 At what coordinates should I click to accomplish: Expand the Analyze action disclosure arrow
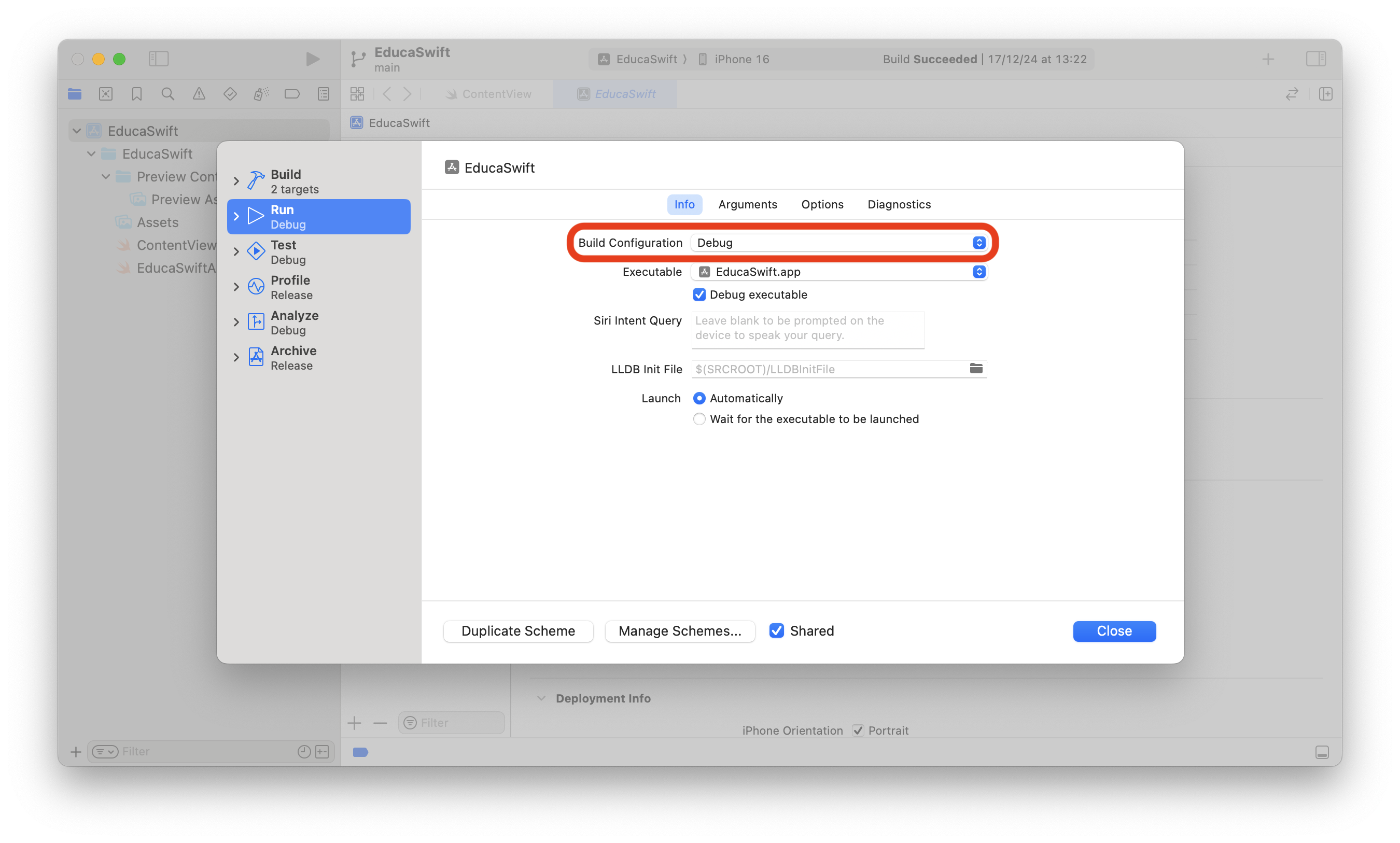[x=236, y=322]
